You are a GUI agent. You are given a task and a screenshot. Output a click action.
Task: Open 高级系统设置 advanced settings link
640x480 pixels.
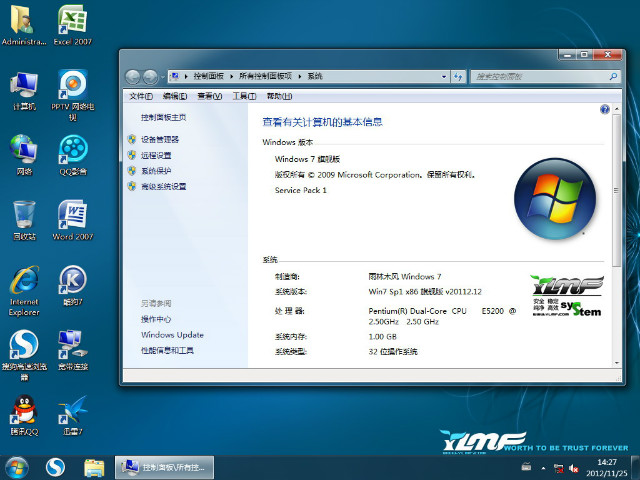click(164, 187)
